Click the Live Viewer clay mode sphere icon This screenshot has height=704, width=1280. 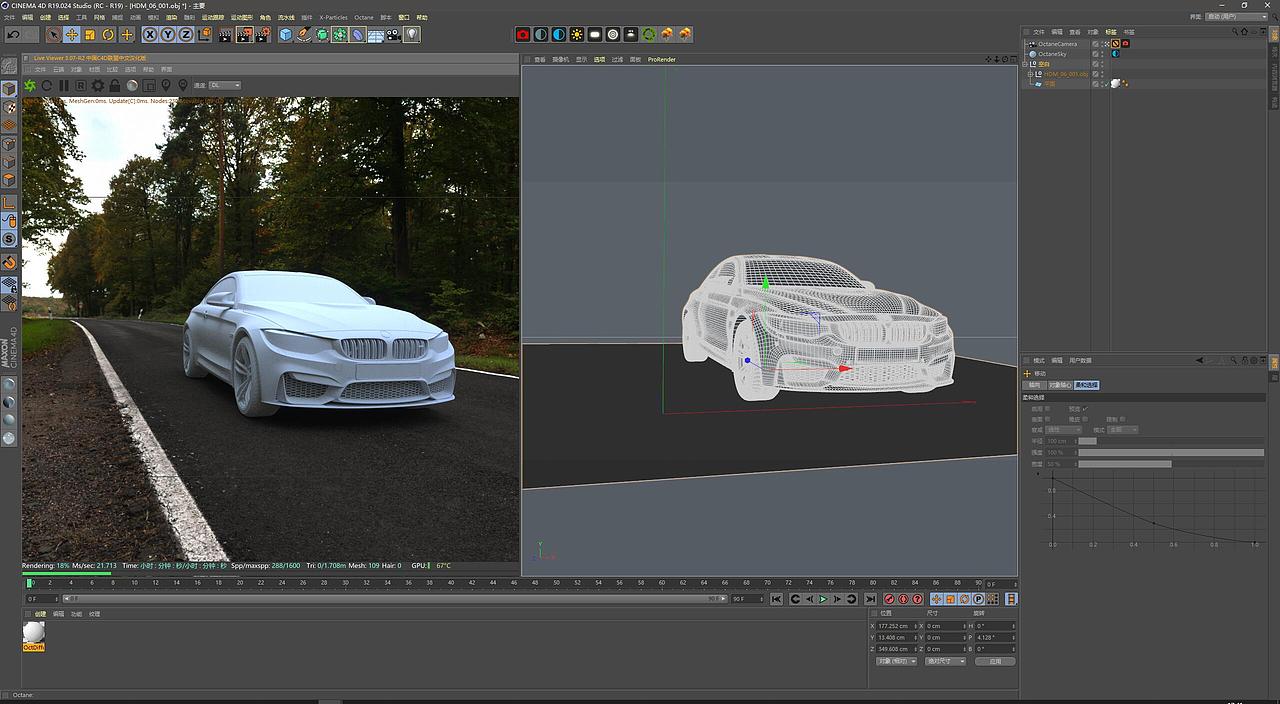click(131, 86)
